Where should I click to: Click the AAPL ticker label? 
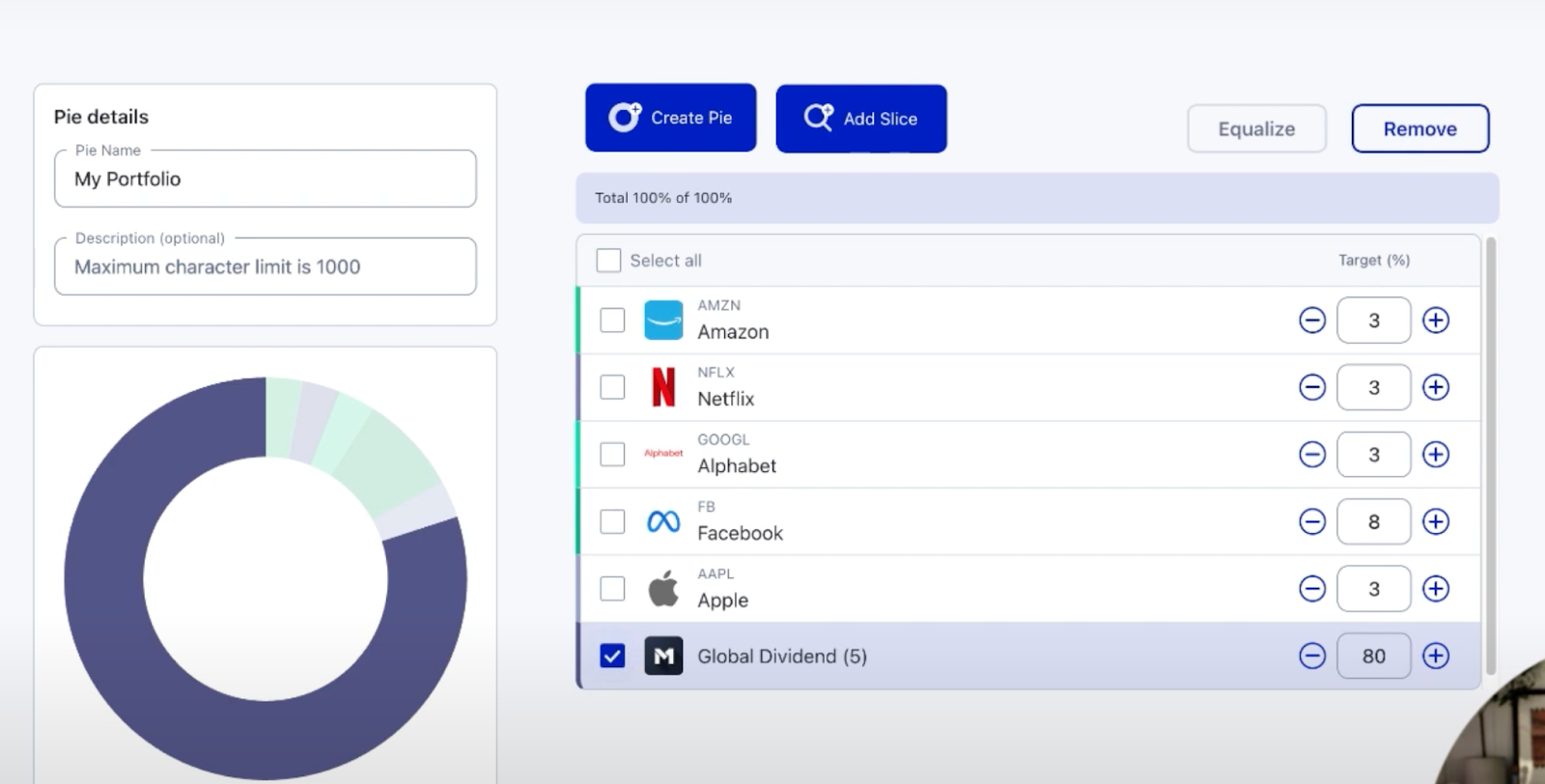[x=716, y=574]
